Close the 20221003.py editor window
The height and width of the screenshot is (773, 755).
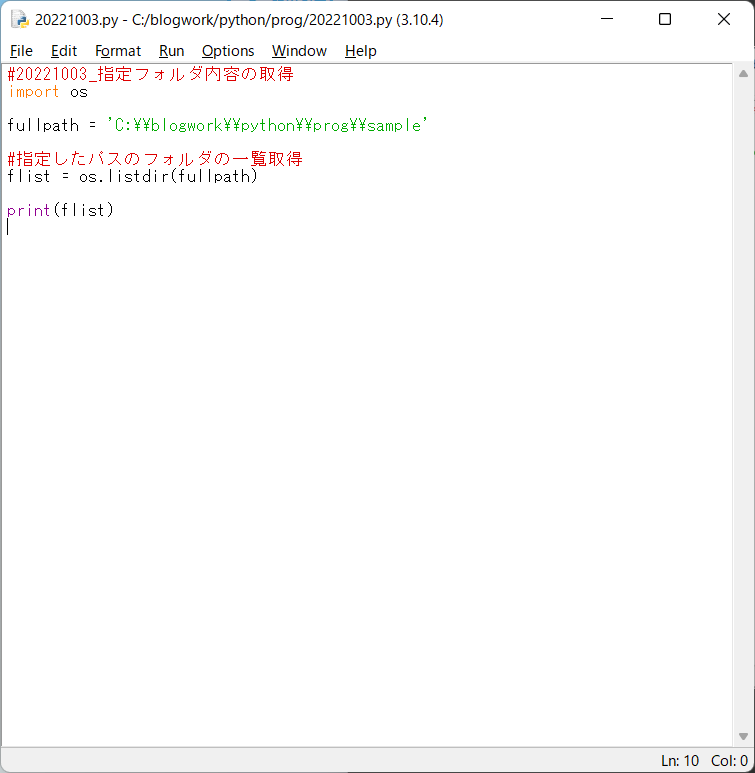click(723, 19)
